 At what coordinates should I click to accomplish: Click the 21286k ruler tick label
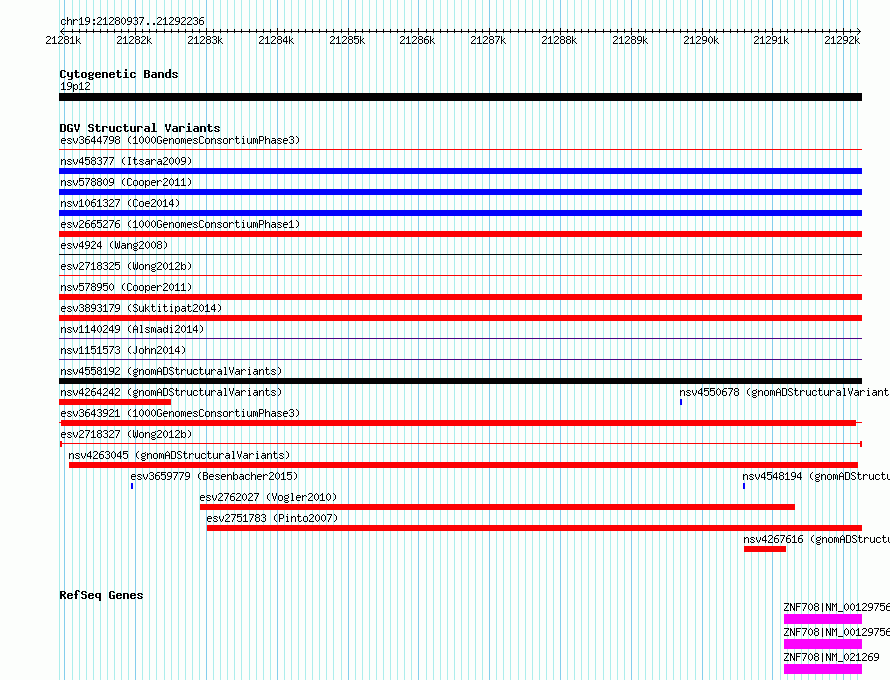(x=417, y=40)
